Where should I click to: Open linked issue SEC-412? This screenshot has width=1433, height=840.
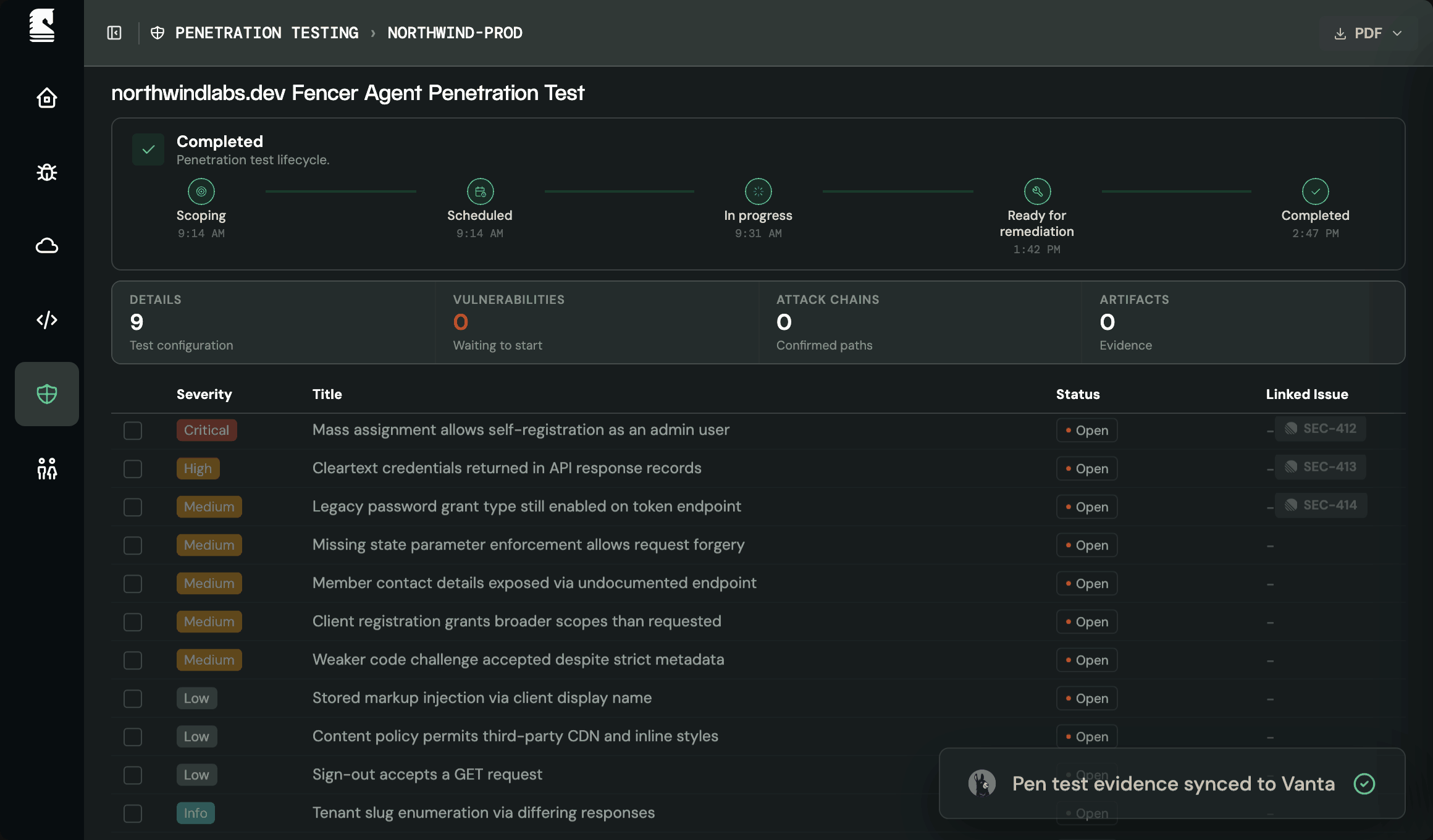[1321, 429]
